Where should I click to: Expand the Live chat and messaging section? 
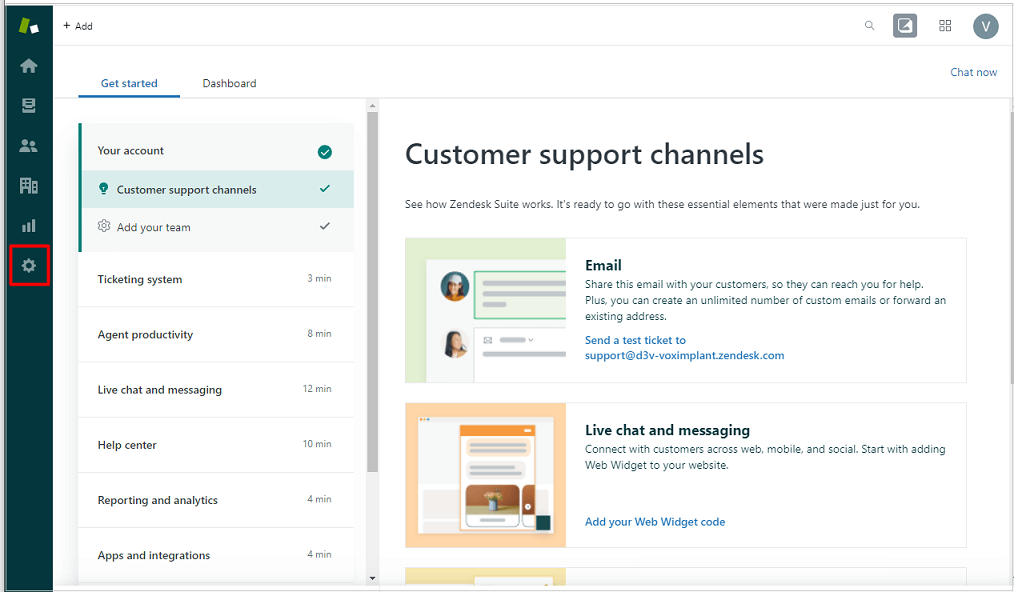tap(216, 389)
